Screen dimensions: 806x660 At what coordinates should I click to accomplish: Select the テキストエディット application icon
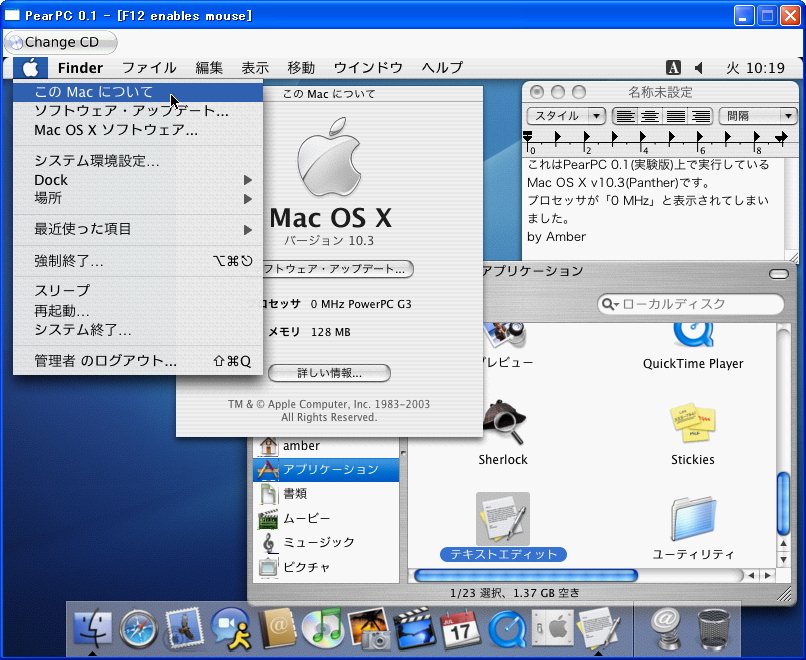[x=503, y=519]
